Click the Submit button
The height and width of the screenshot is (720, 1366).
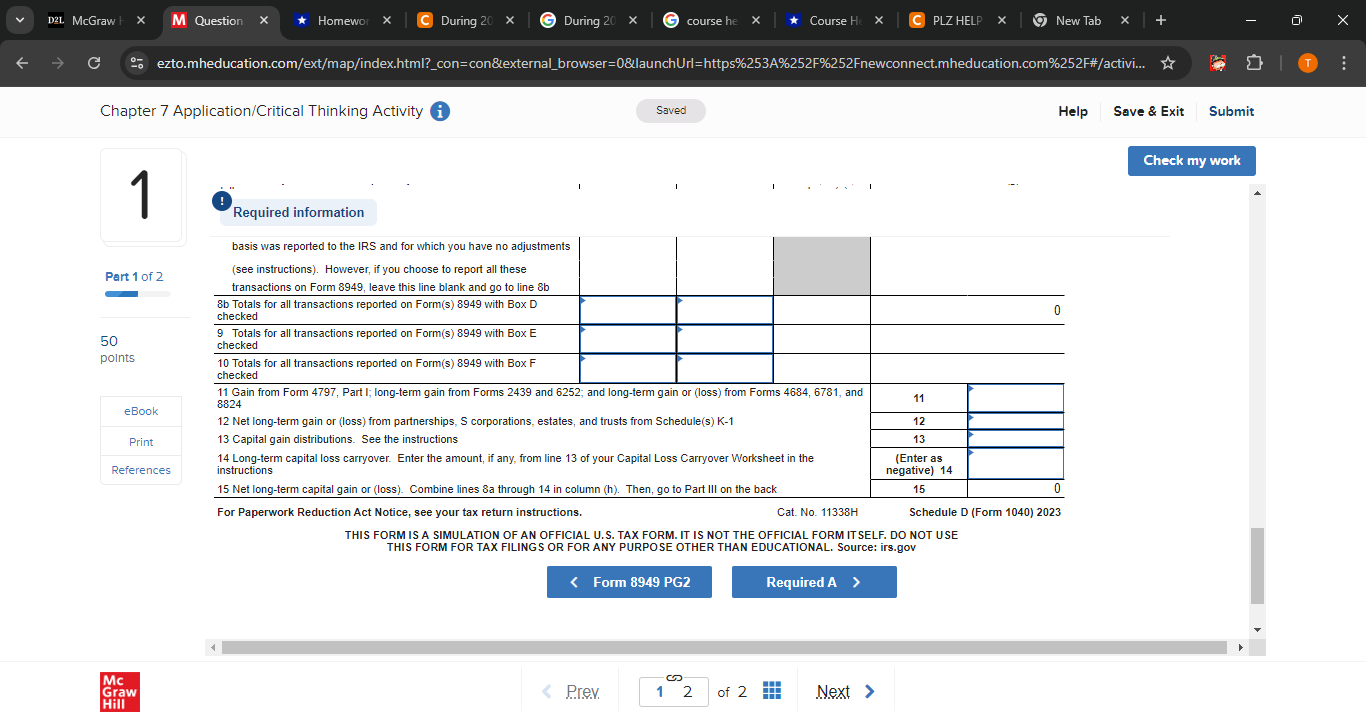pos(1231,111)
